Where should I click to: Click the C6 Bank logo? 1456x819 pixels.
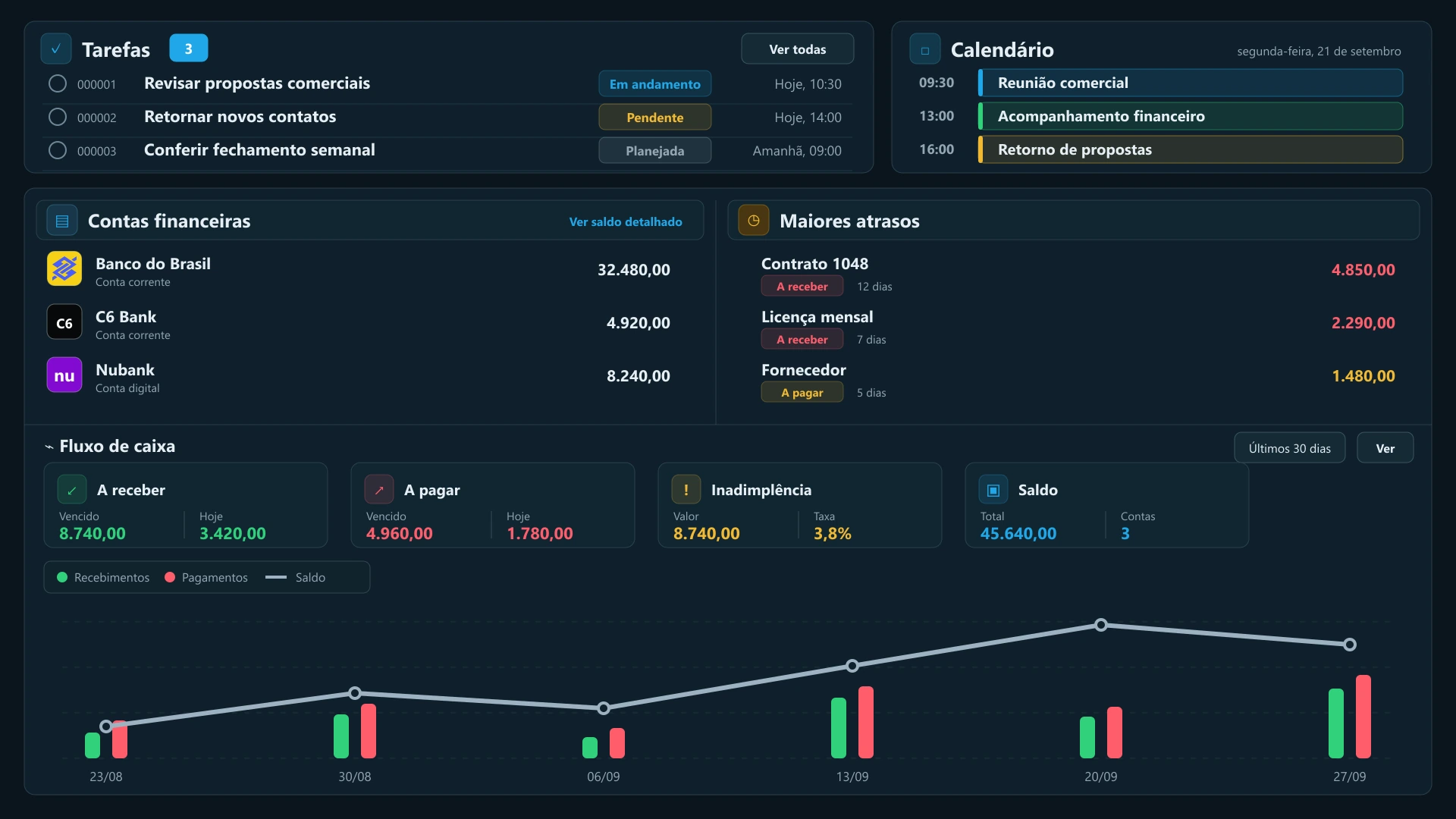[x=64, y=322]
